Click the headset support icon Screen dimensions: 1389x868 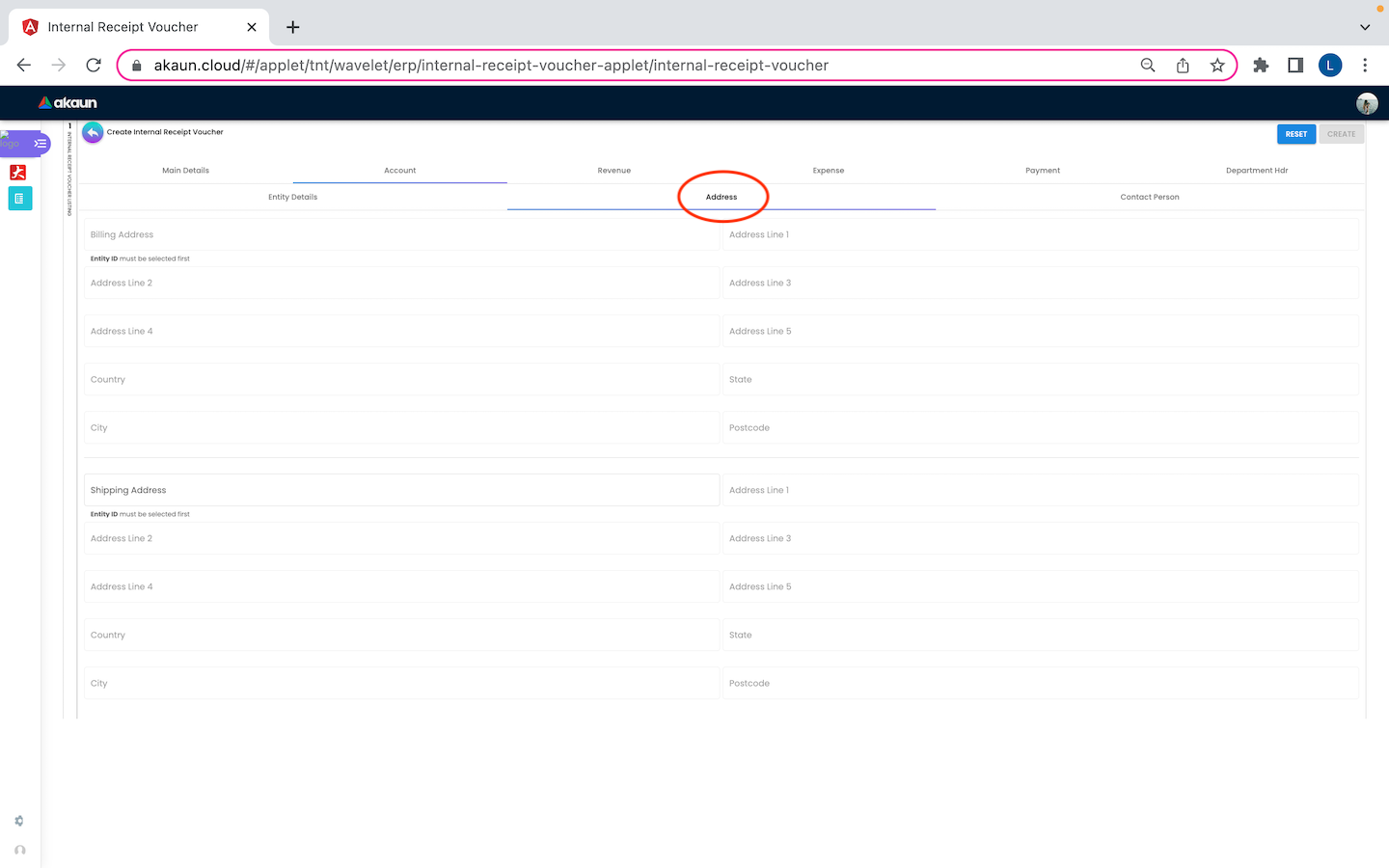[x=19, y=850]
